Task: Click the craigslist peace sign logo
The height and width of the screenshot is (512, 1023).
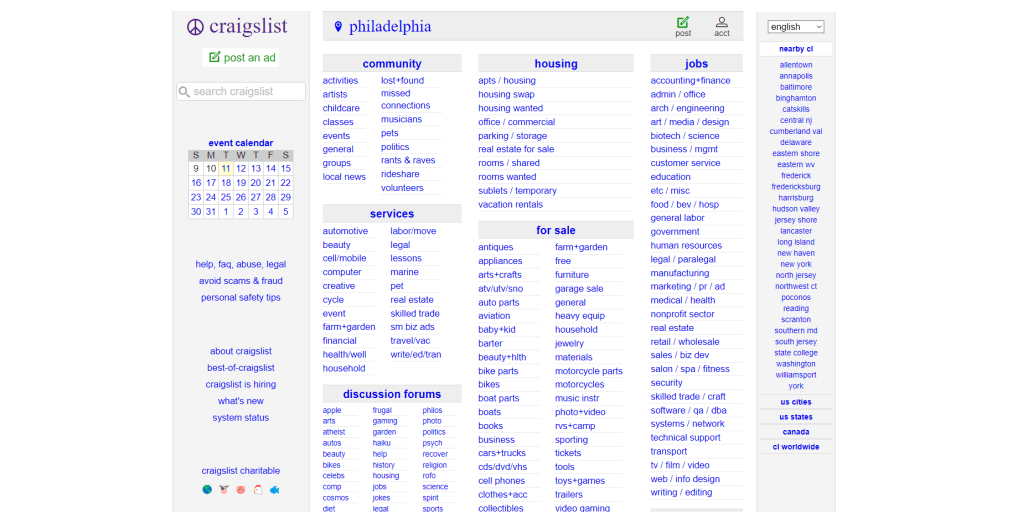Action: coord(195,27)
